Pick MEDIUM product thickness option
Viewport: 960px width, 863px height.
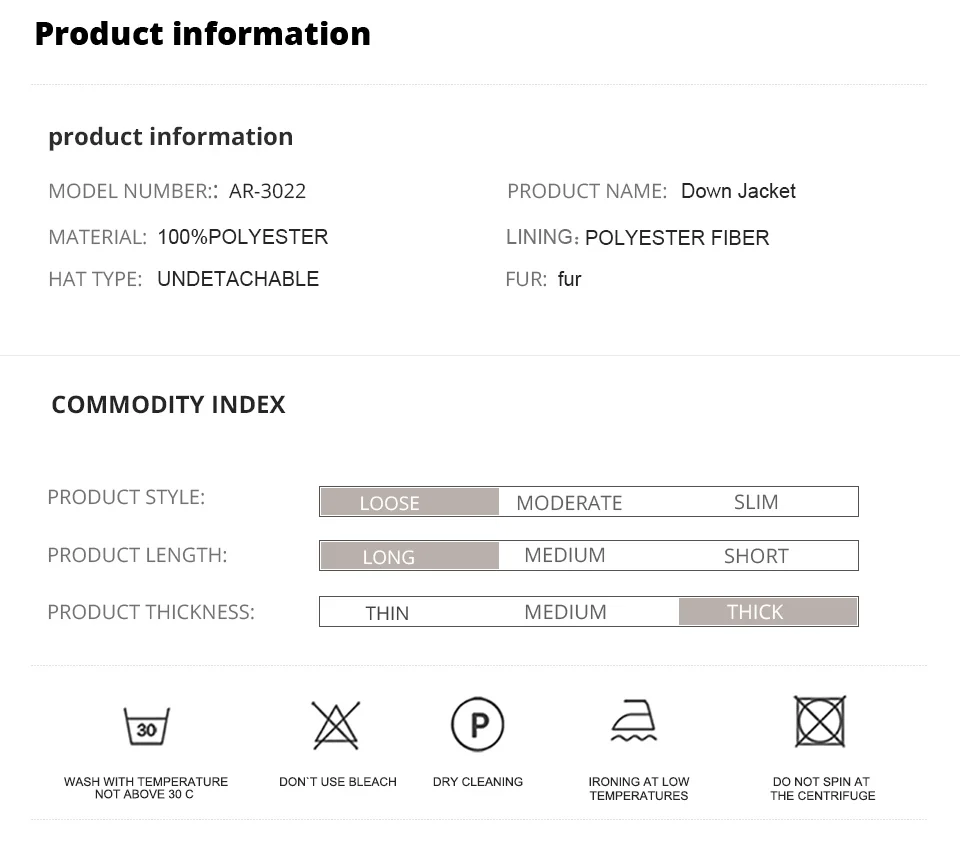(x=565, y=612)
